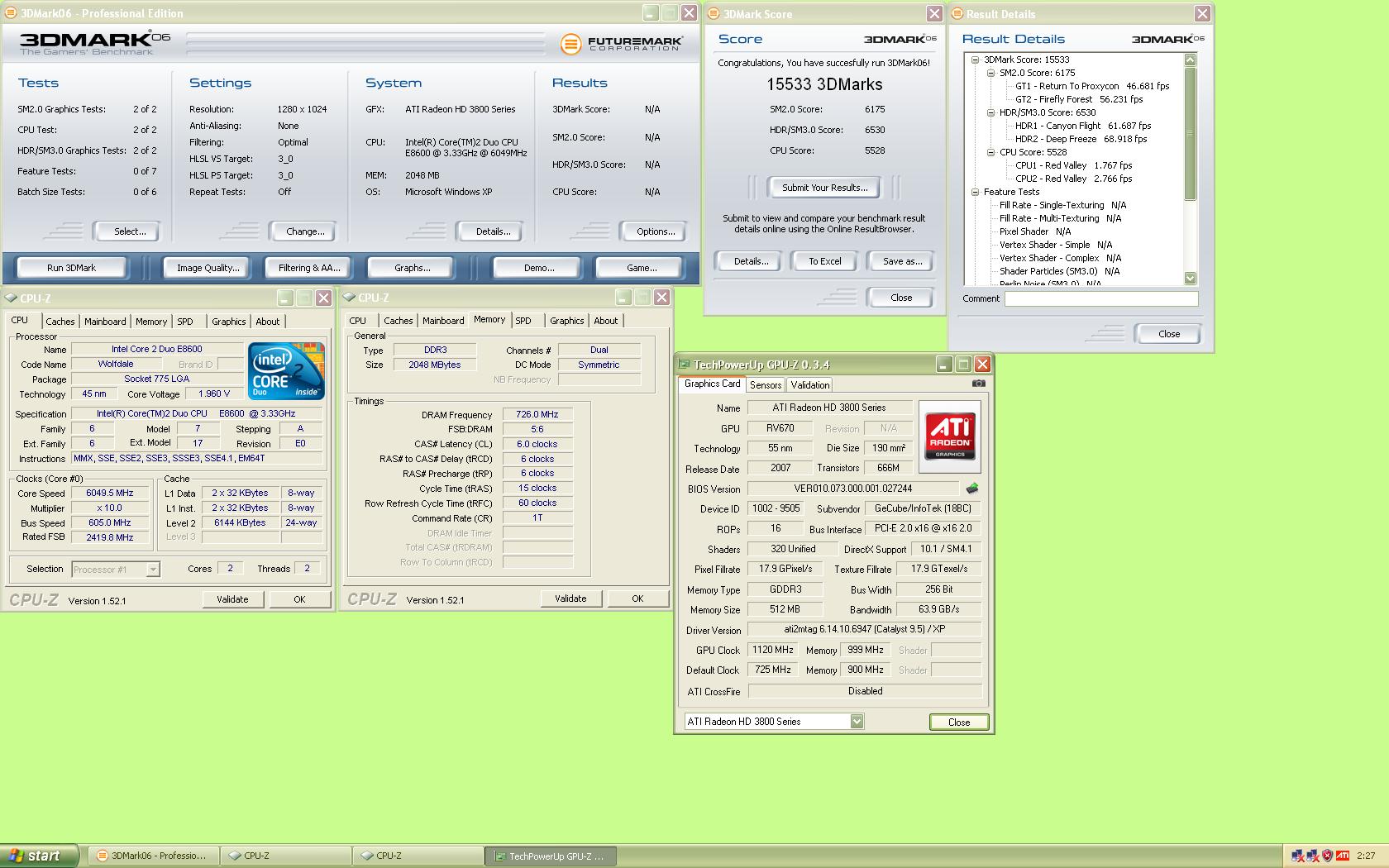Viewport: 1389px width, 868px height.
Task: Click DRAM Frequency 726.0 MHz value
Action: click(537, 414)
